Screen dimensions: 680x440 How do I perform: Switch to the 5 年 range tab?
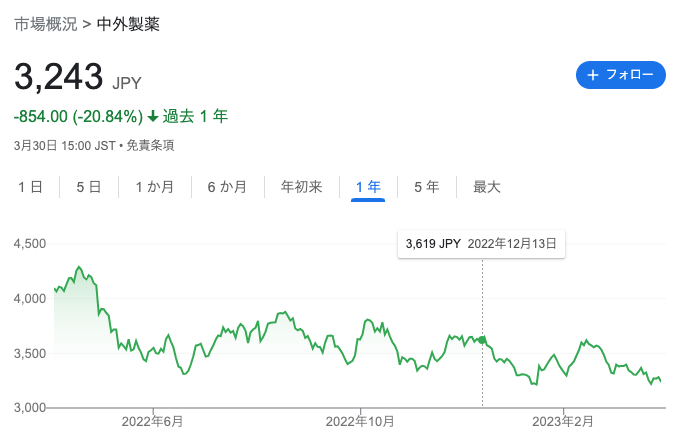coord(427,187)
